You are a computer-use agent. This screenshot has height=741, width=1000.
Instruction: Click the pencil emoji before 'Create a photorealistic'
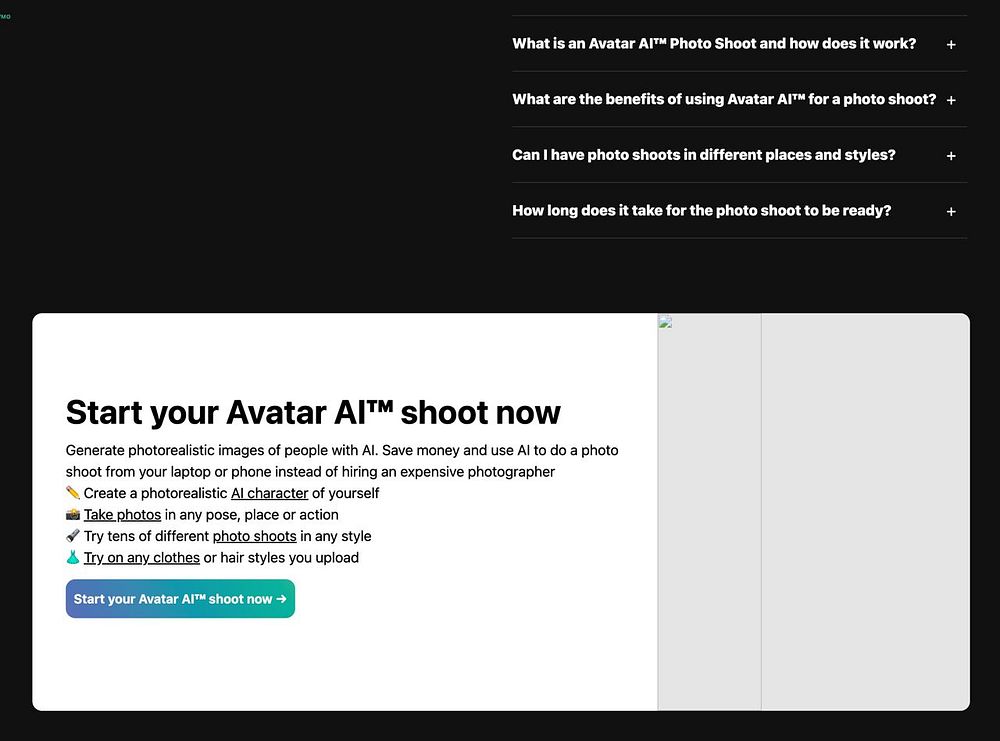coord(73,493)
